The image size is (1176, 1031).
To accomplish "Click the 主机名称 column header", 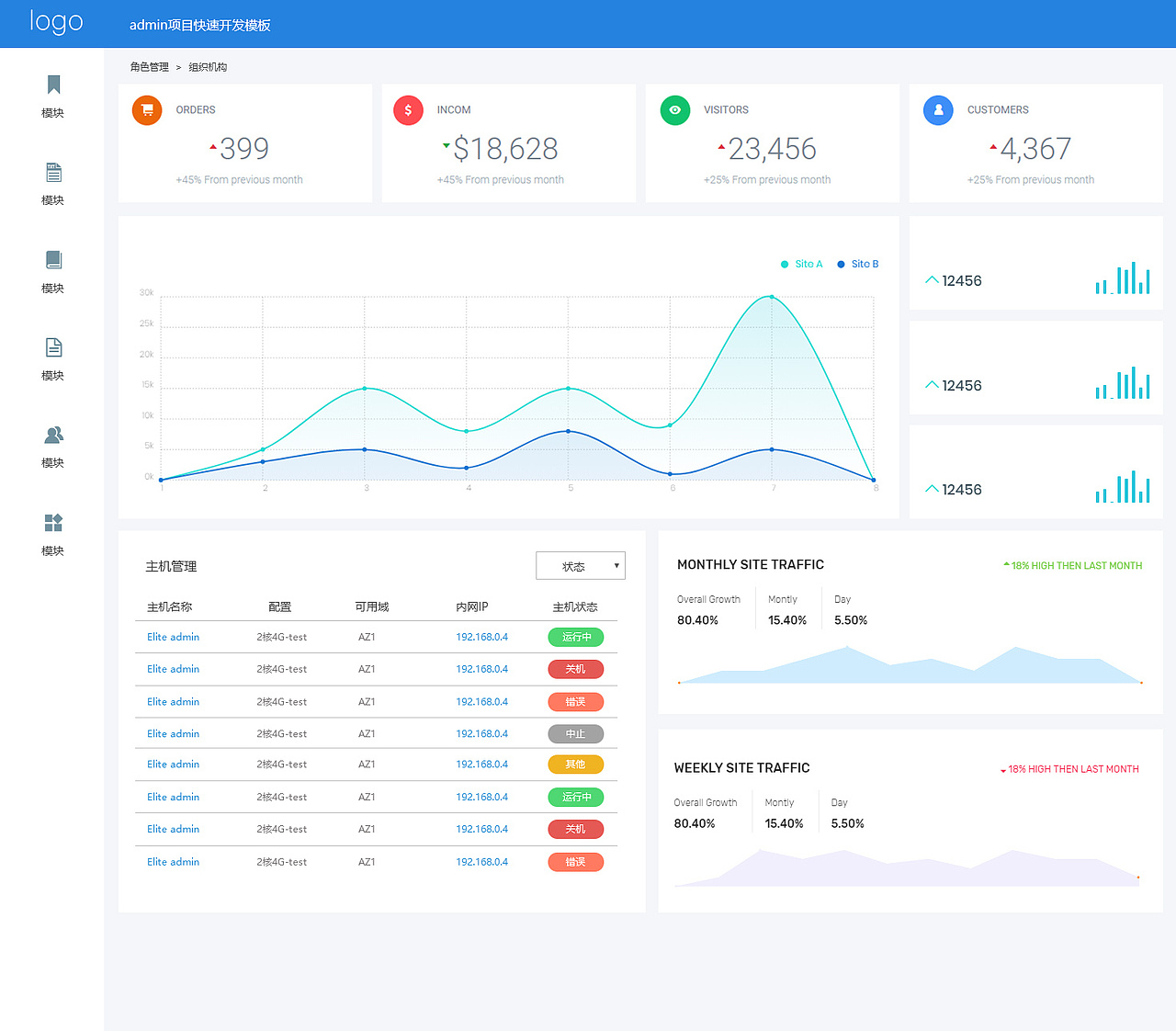I will 170,606.
